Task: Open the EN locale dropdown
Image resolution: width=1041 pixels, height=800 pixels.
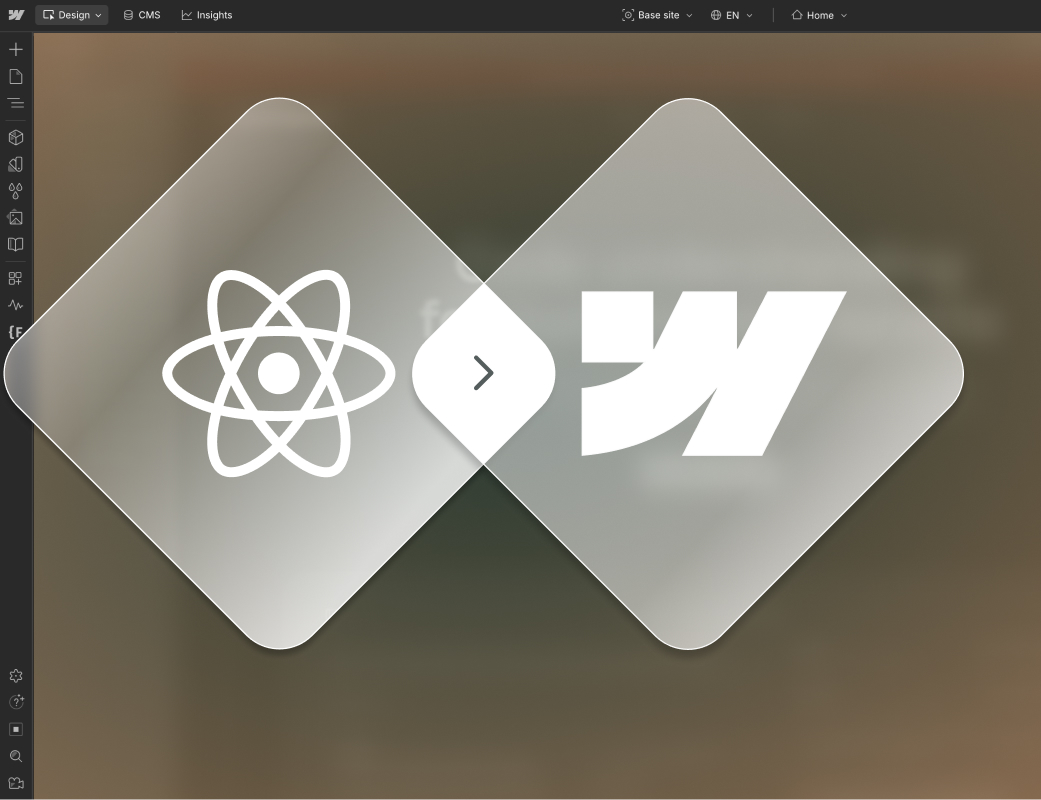Action: click(732, 15)
